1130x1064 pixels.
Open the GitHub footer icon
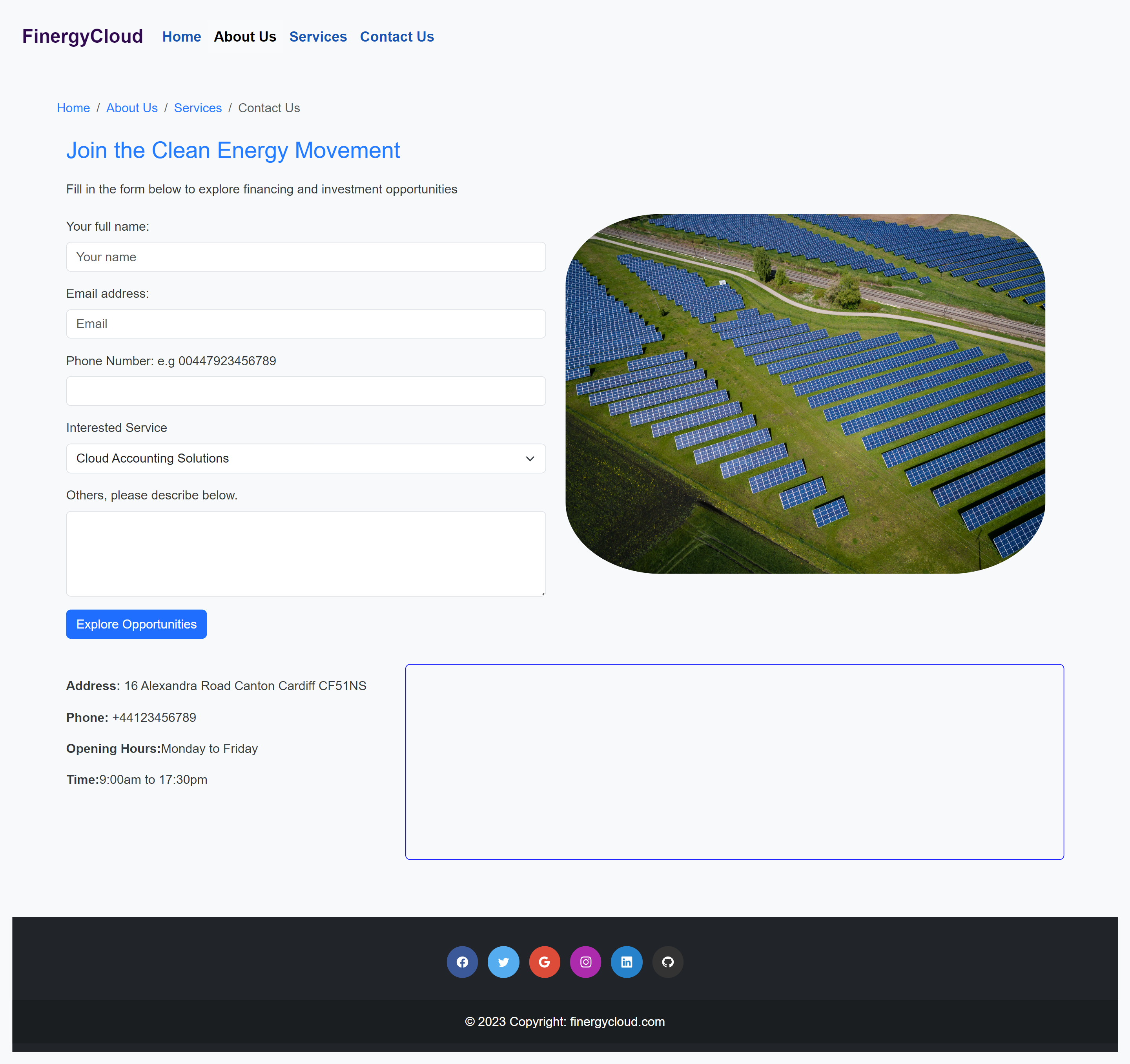[668, 962]
